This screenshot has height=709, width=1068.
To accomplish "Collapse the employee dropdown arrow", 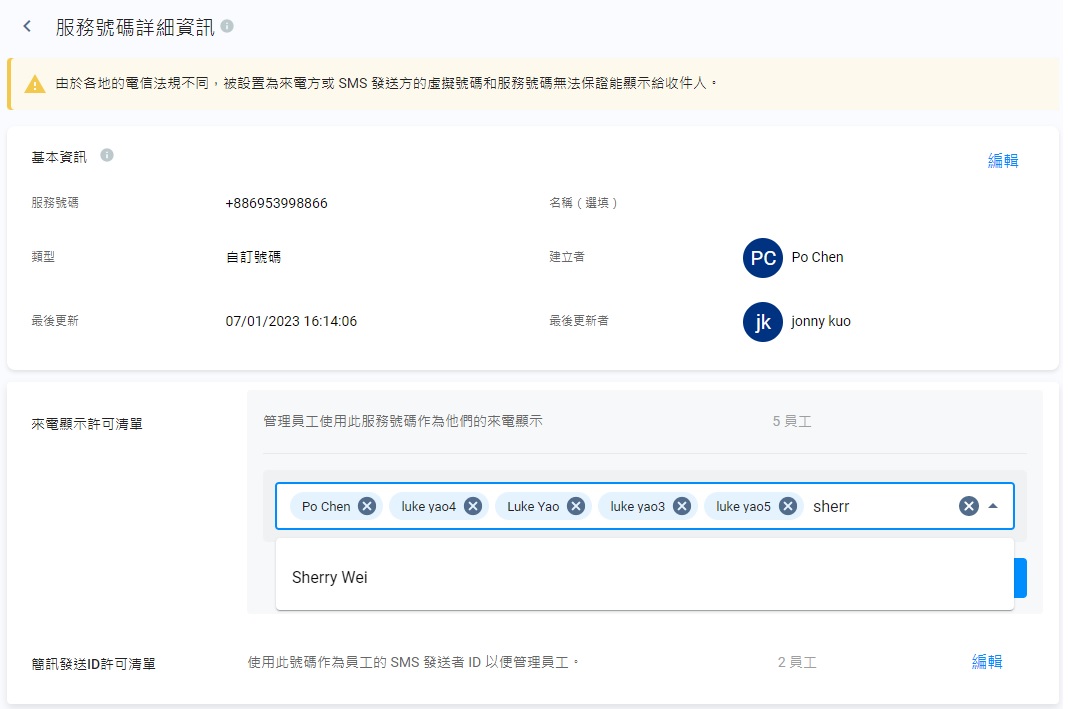I will [x=993, y=506].
